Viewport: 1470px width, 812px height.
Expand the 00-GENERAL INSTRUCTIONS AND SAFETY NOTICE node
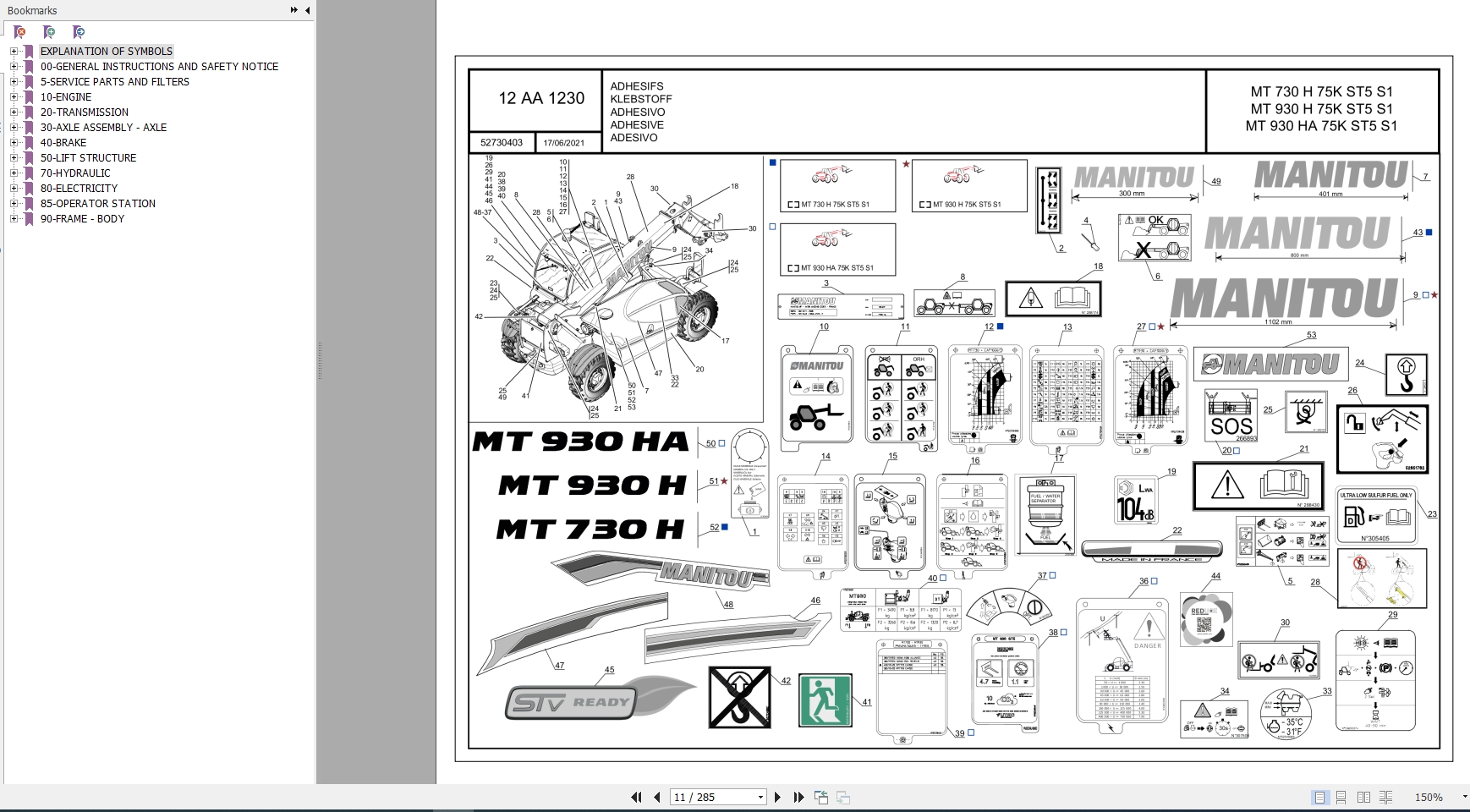point(14,66)
